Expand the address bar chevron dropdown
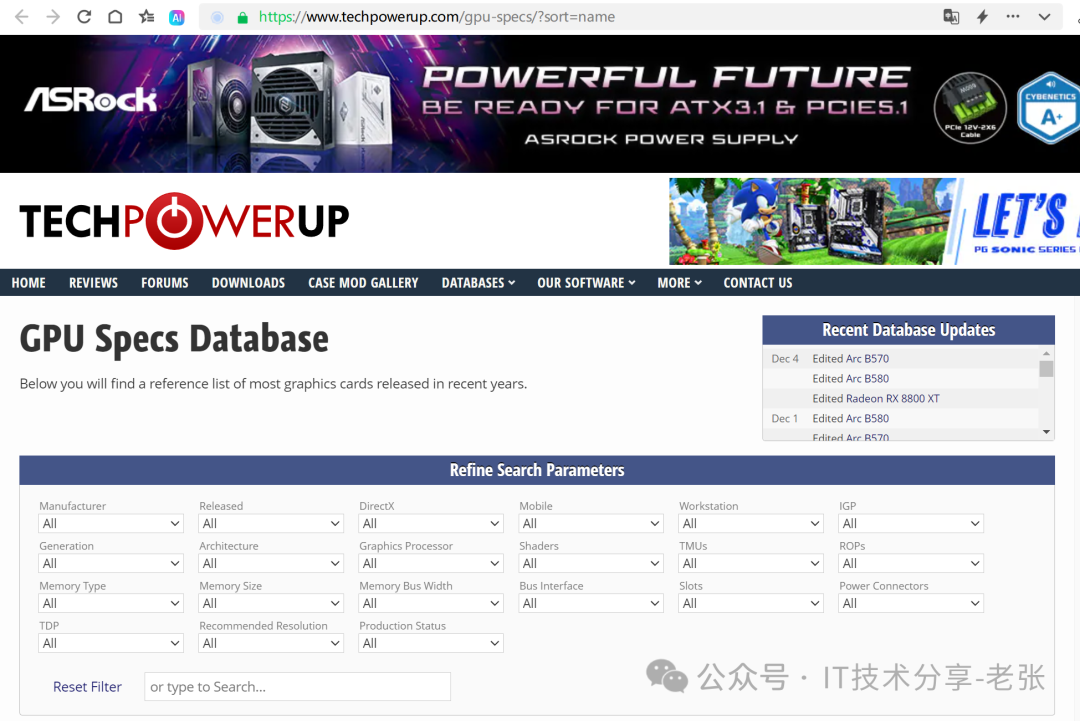 tap(1044, 17)
